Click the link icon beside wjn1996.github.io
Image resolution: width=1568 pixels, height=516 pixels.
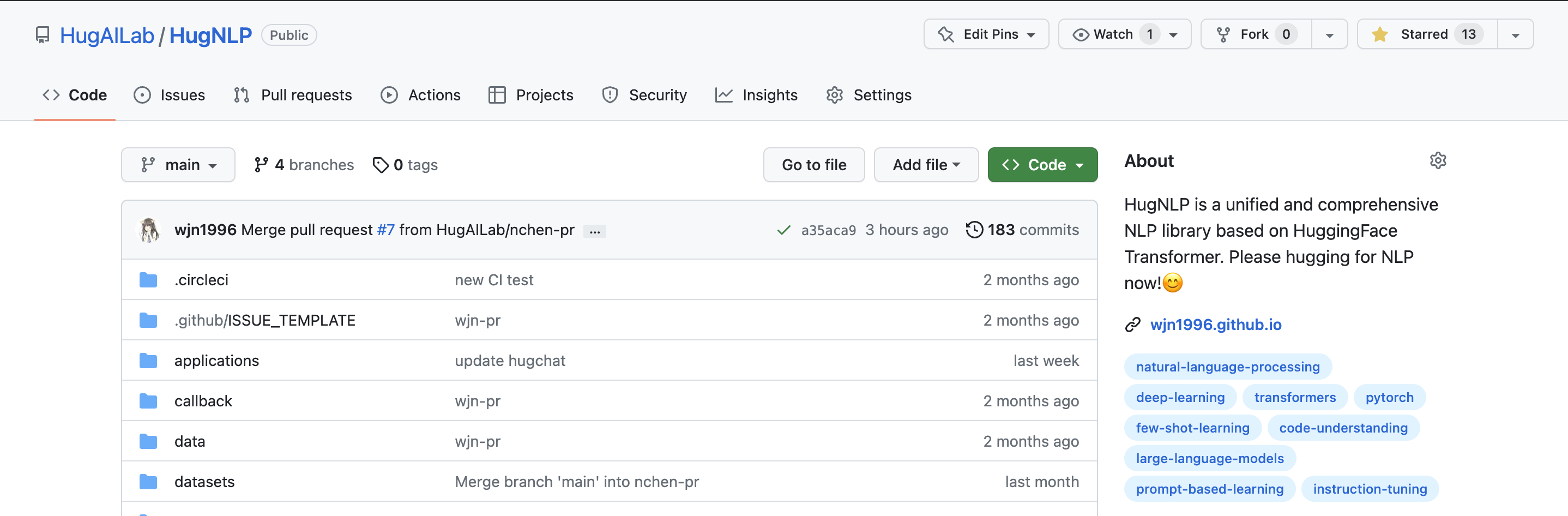(x=1132, y=325)
